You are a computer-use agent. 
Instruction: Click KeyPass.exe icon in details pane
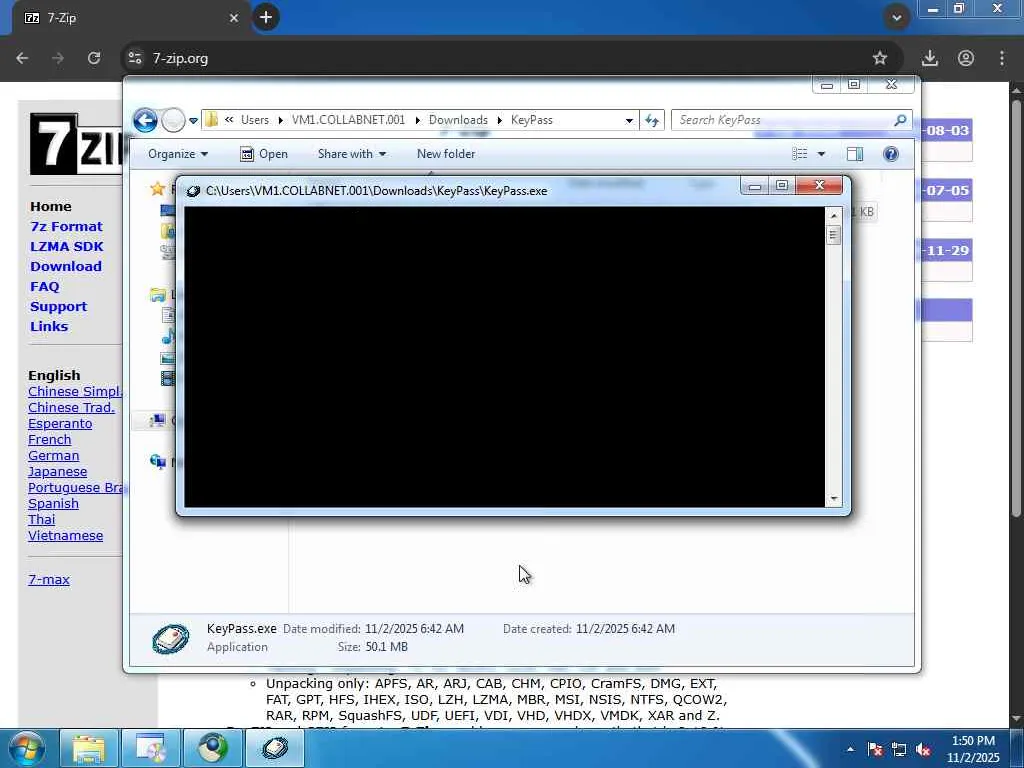(170, 639)
